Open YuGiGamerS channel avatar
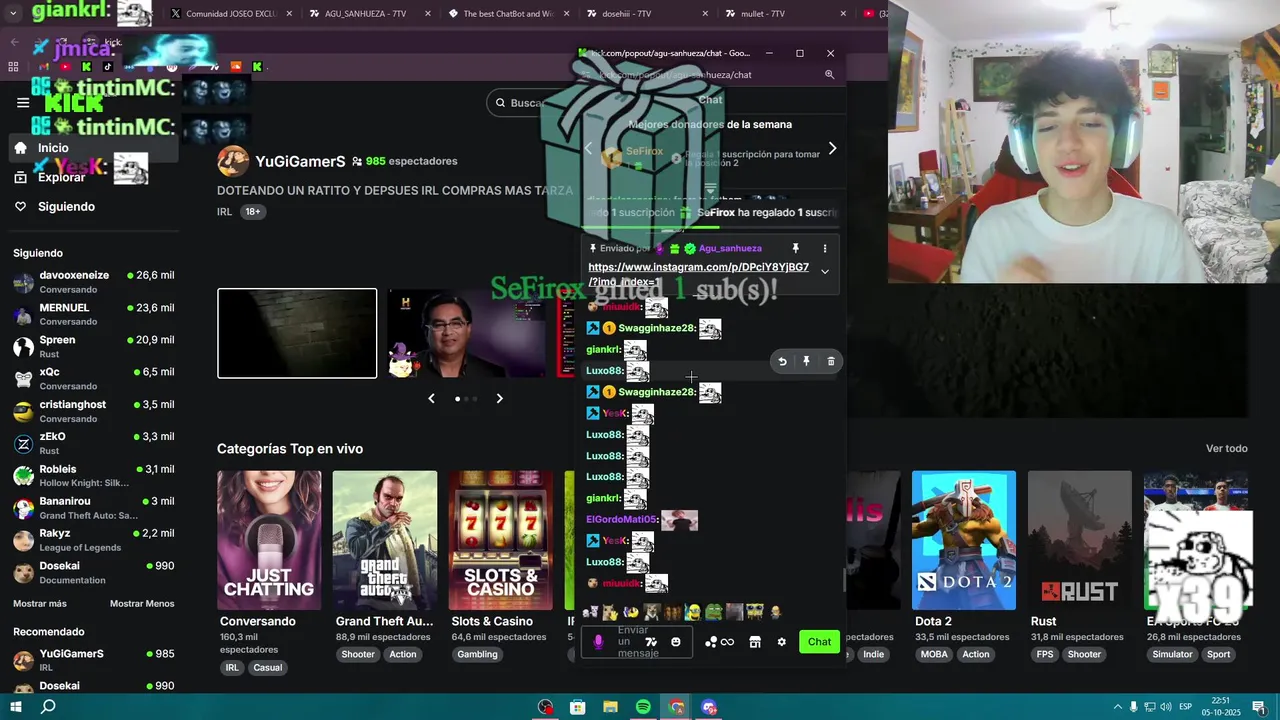The width and height of the screenshot is (1280, 720). (233, 161)
